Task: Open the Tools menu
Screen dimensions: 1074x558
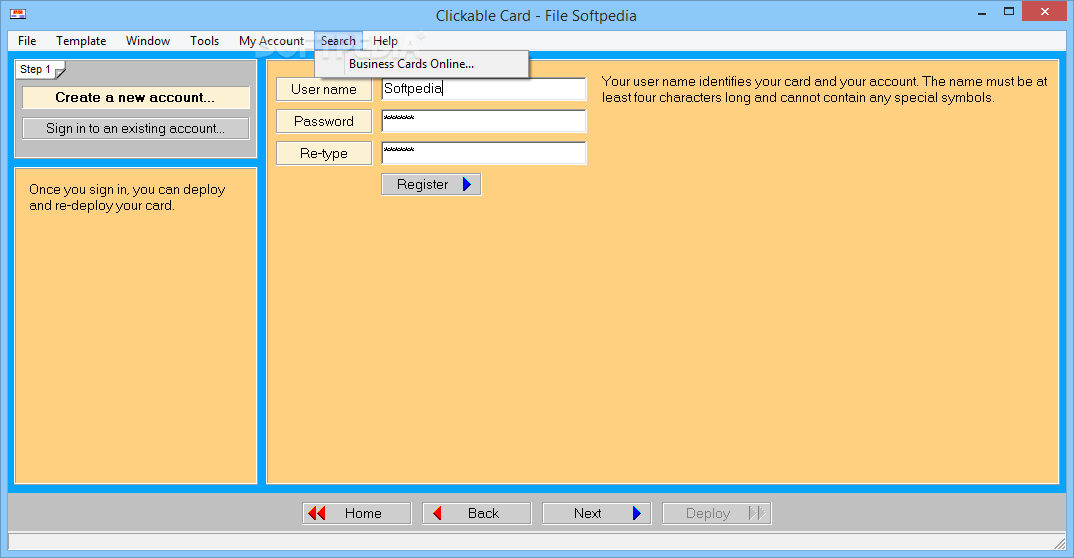Action: (x=204, y=41)
